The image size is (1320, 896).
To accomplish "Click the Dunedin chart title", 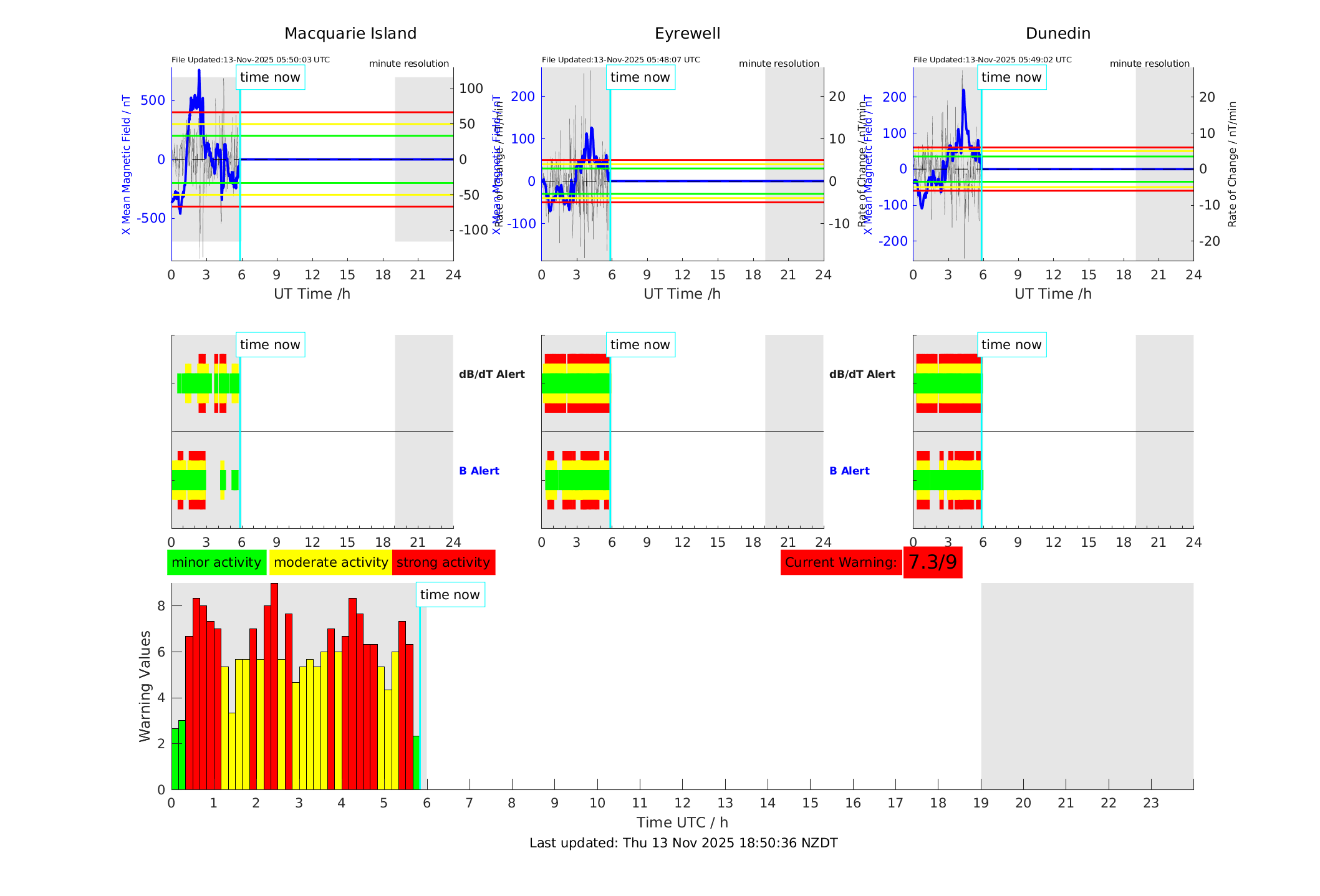I will coord(1057,34).
